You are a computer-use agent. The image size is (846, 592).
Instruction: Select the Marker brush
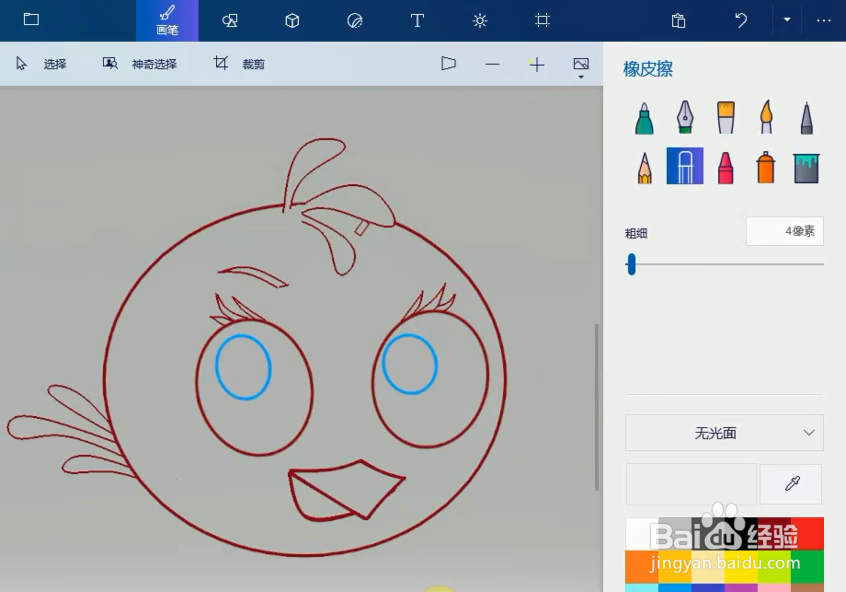(644, 118)
